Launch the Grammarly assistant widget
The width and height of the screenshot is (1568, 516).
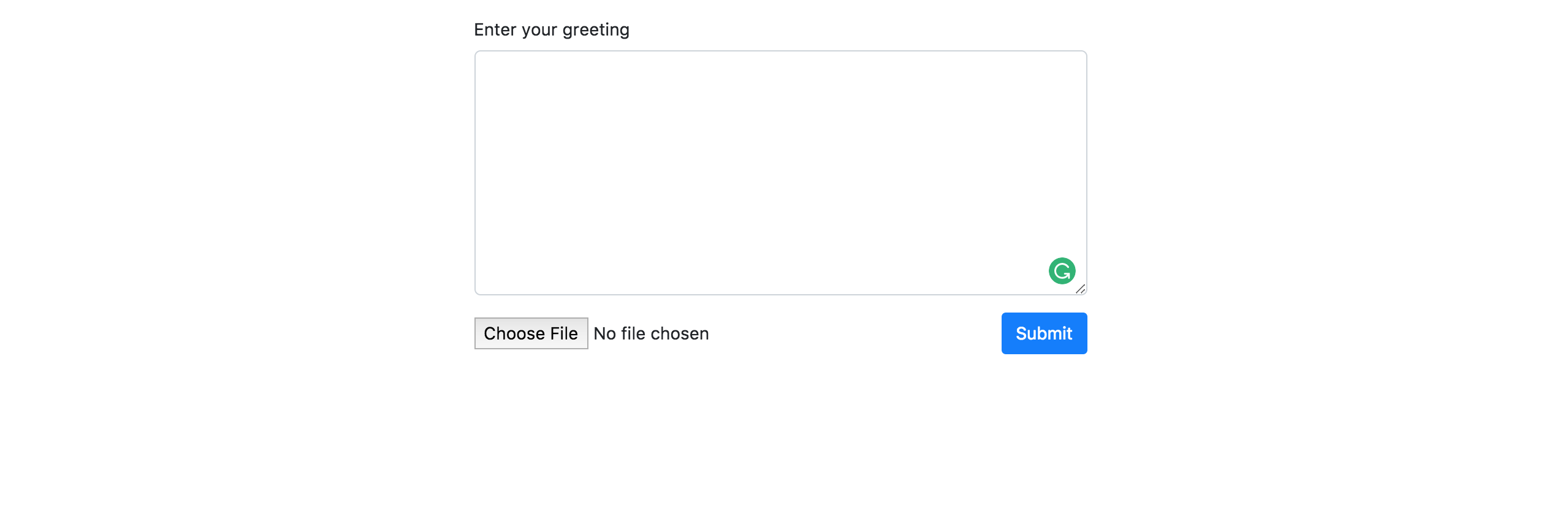[1062, 271]
